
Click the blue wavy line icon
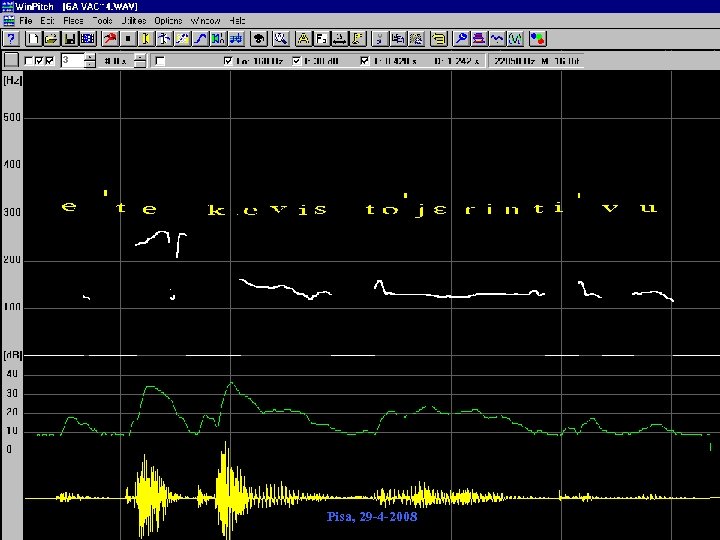pos(497,39)
